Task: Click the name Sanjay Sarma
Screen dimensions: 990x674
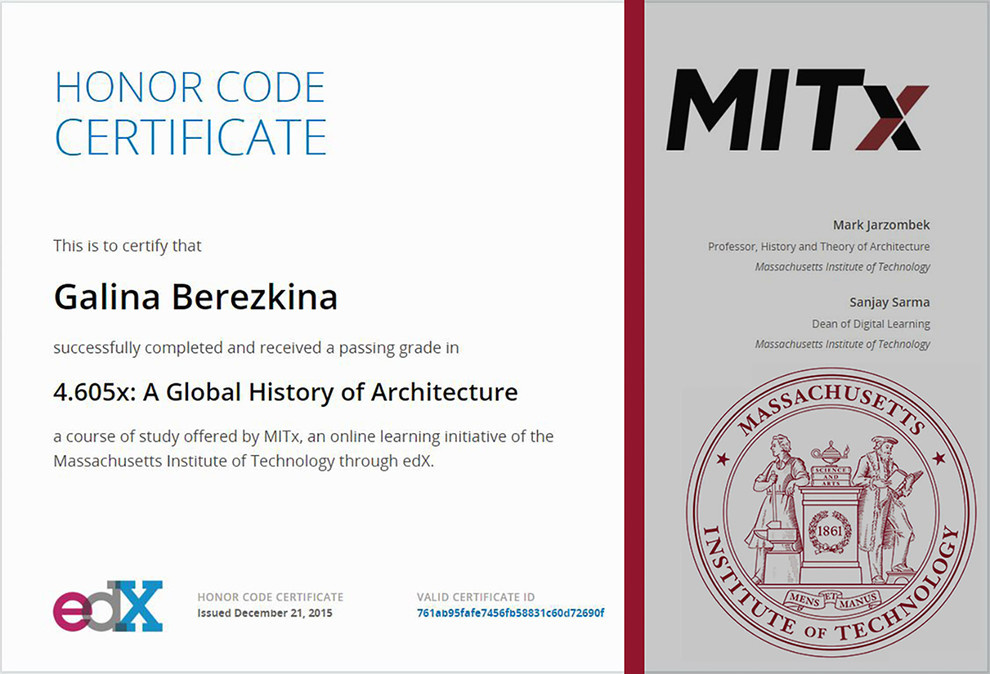Action: coord(889,302)
